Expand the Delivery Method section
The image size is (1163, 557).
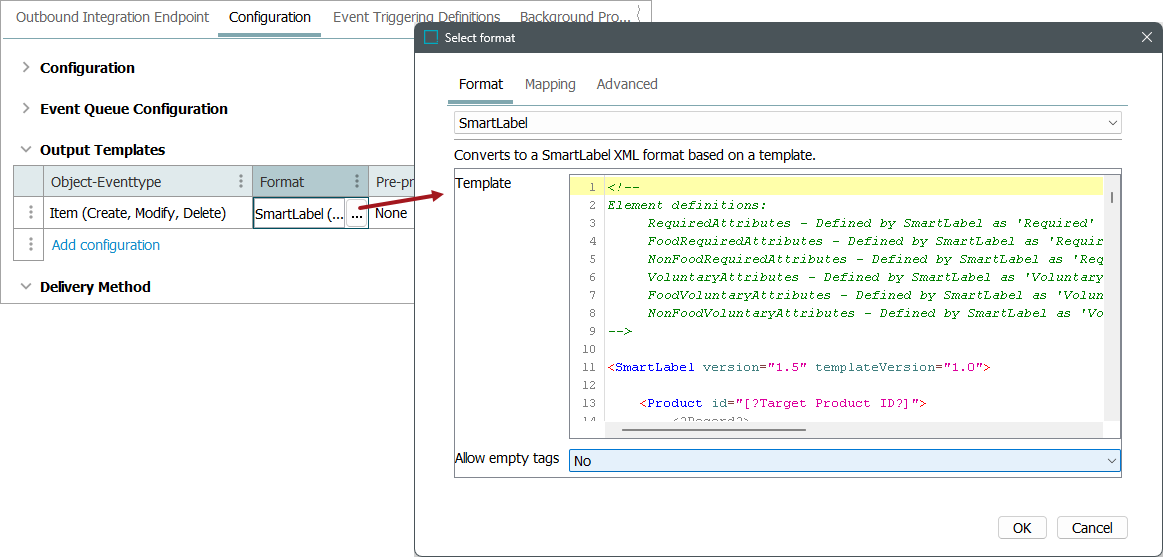(26, 287)
